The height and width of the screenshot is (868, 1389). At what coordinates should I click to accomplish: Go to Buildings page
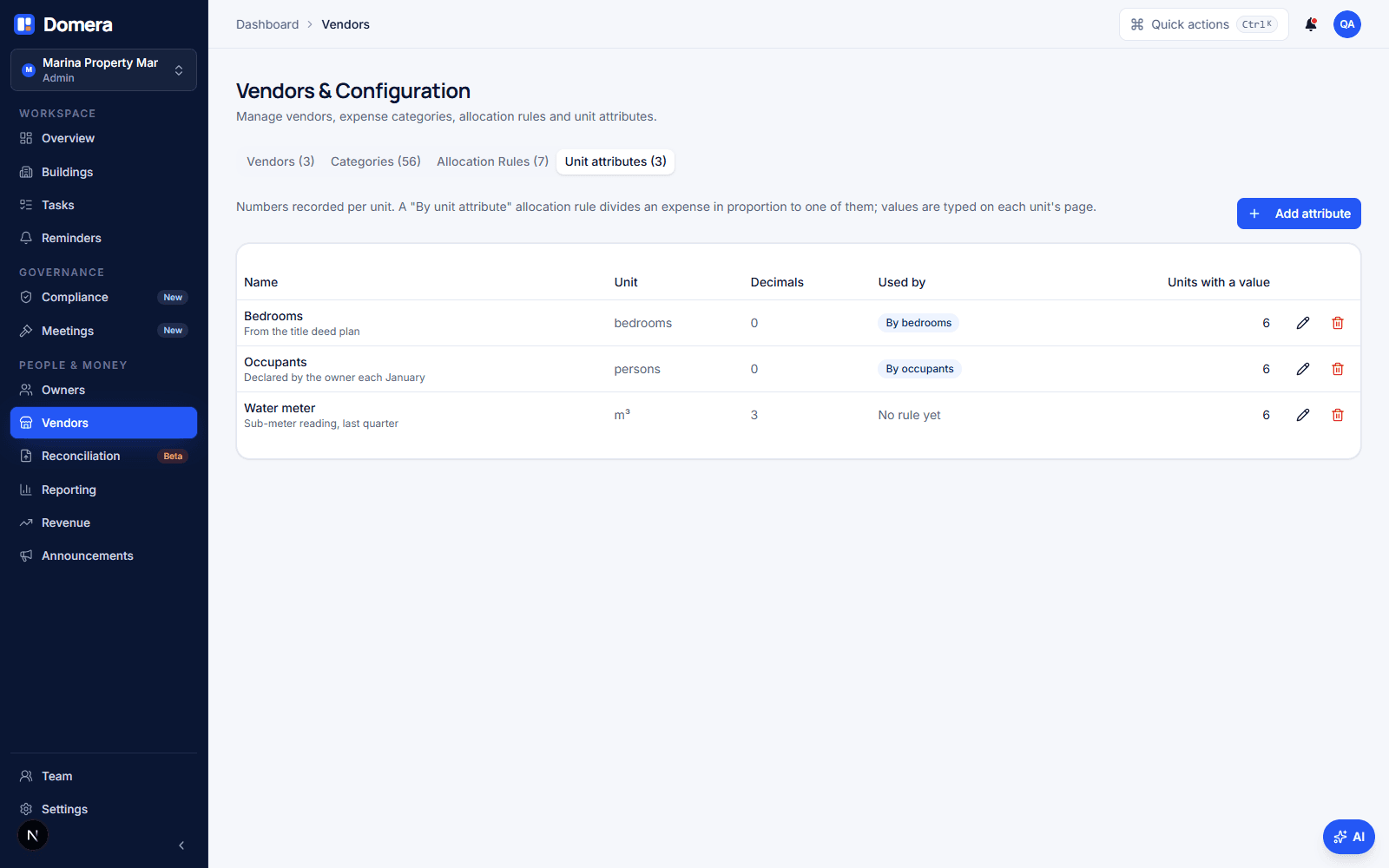pos(103,172)
